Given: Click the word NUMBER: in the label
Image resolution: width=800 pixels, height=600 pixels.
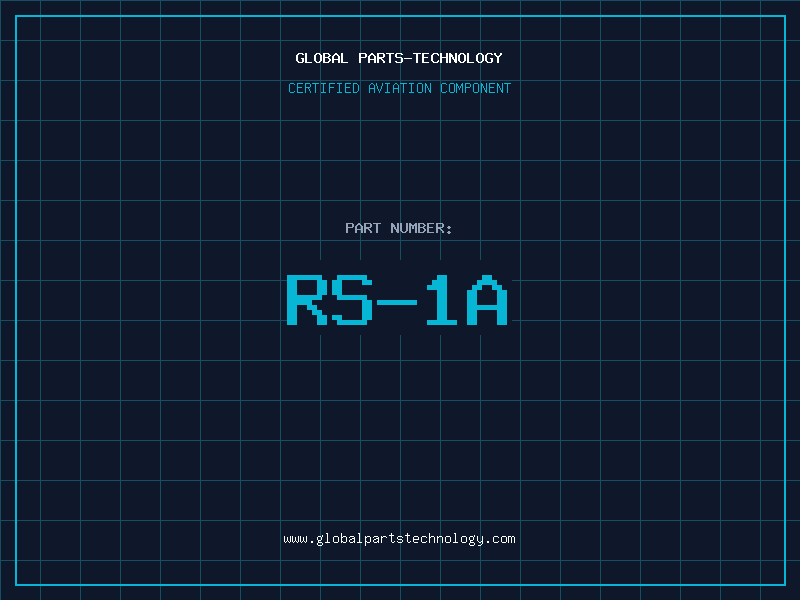Looking at the screenshot, I should coord(422,228).
